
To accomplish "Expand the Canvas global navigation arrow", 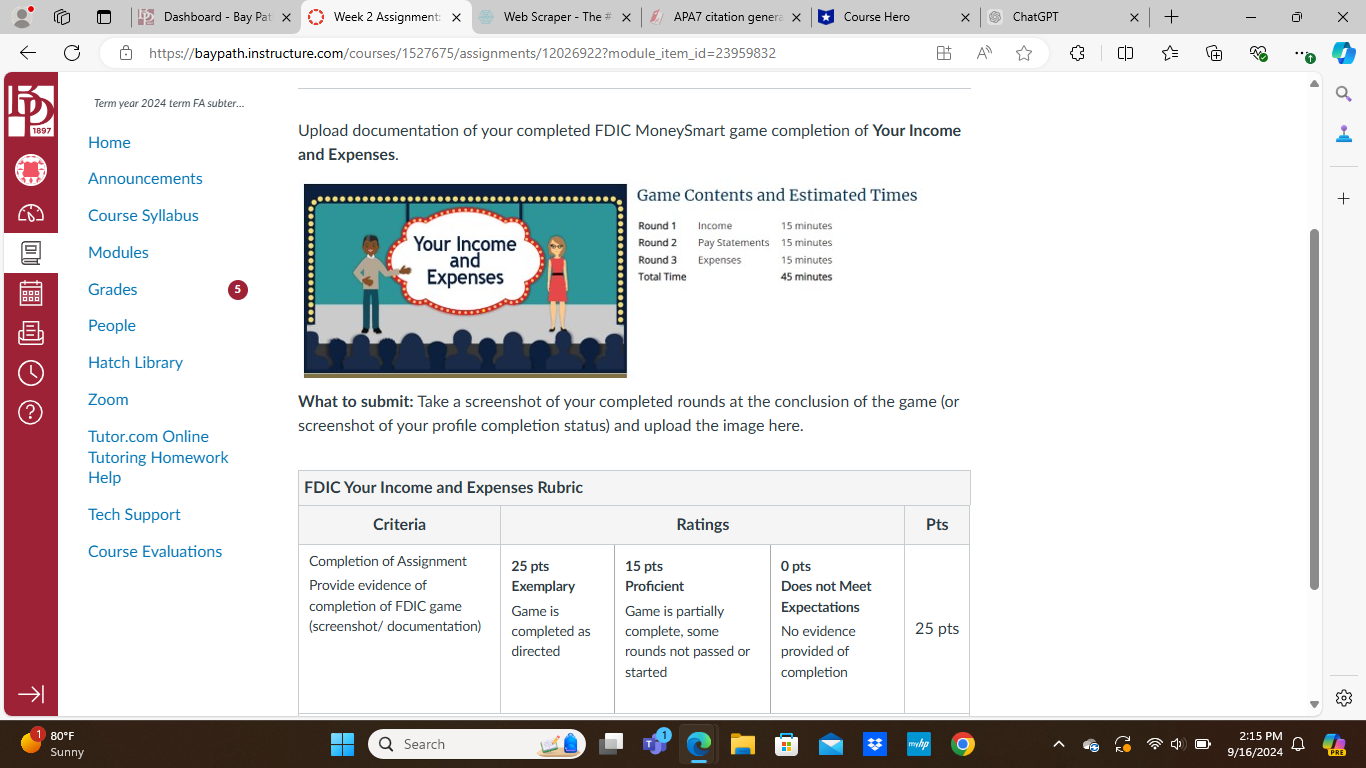I will click(31, 694).
